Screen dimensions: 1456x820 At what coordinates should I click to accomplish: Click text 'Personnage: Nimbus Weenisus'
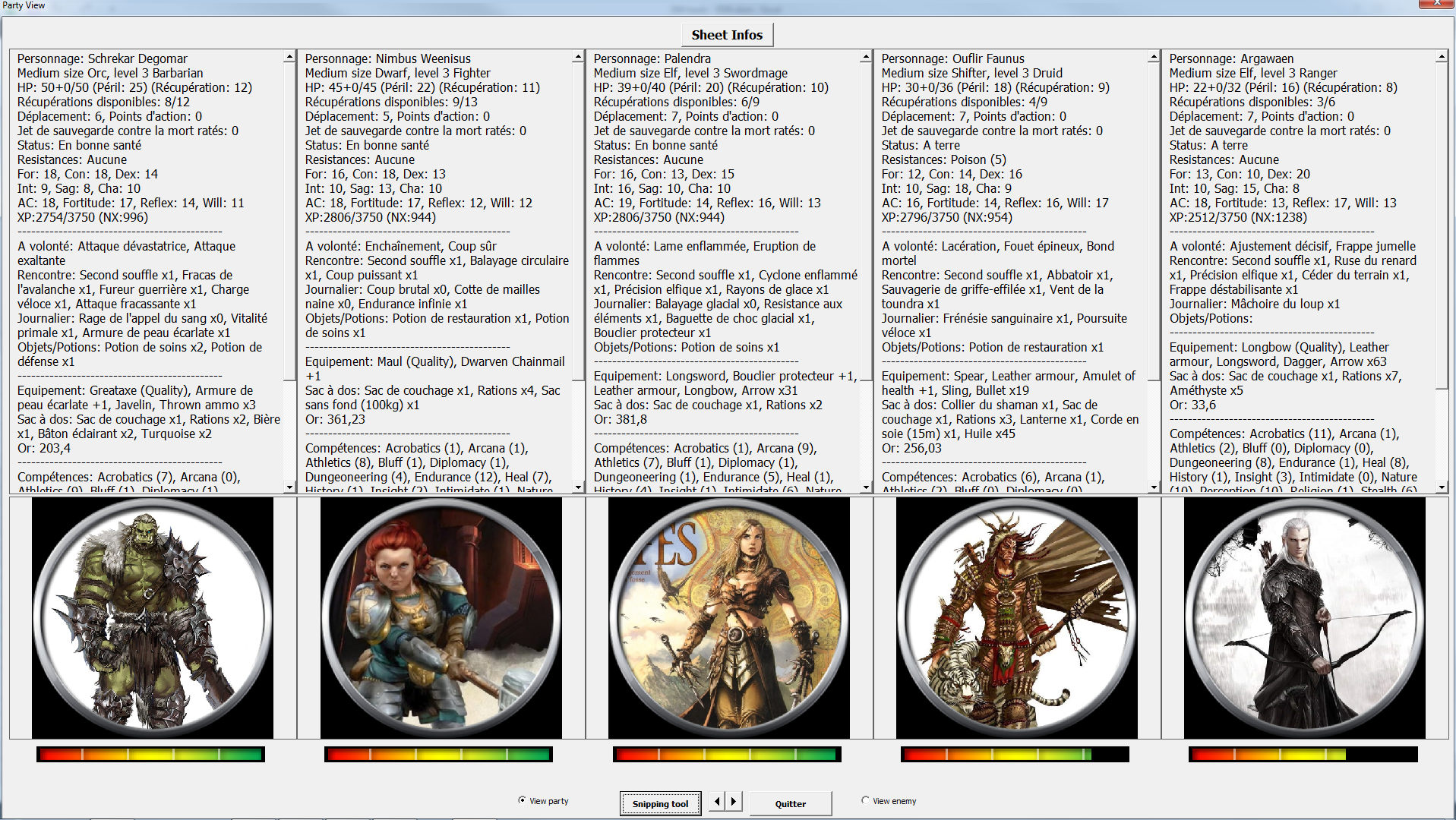coord(388,58)
